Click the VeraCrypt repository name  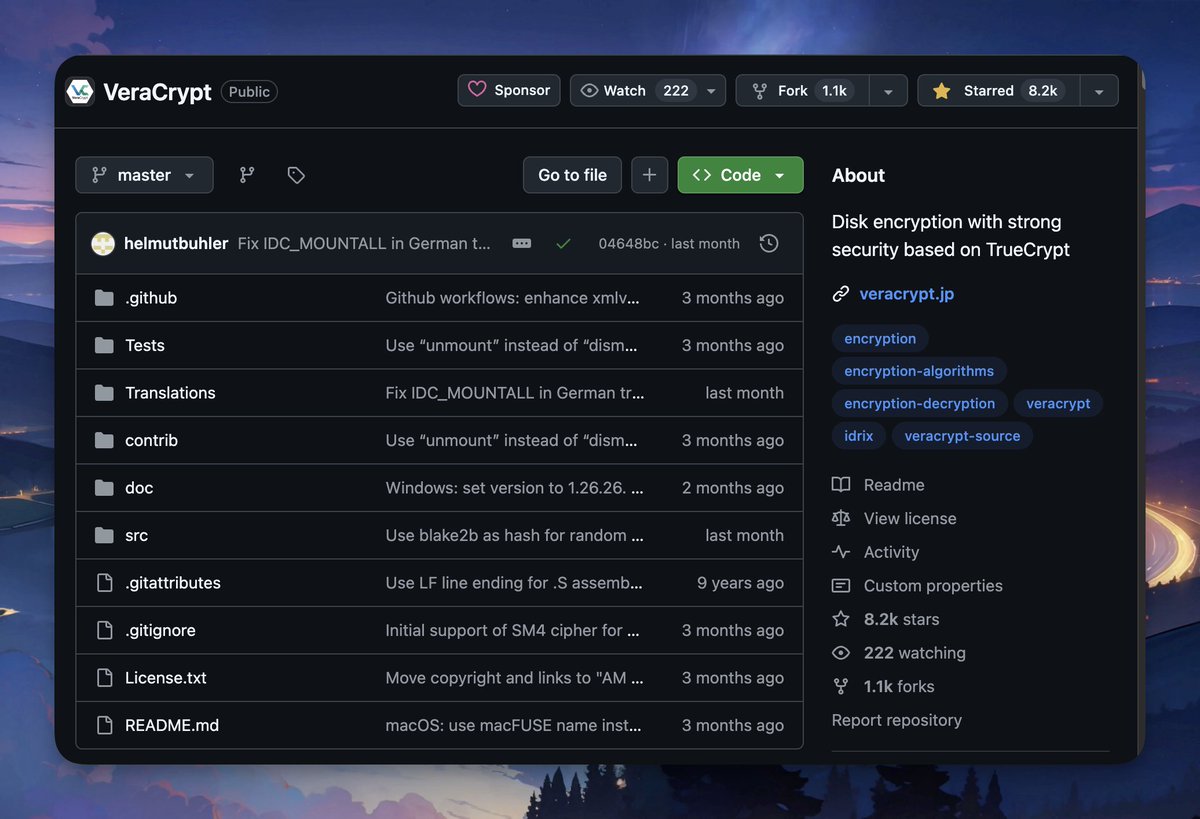click(157, 92)
